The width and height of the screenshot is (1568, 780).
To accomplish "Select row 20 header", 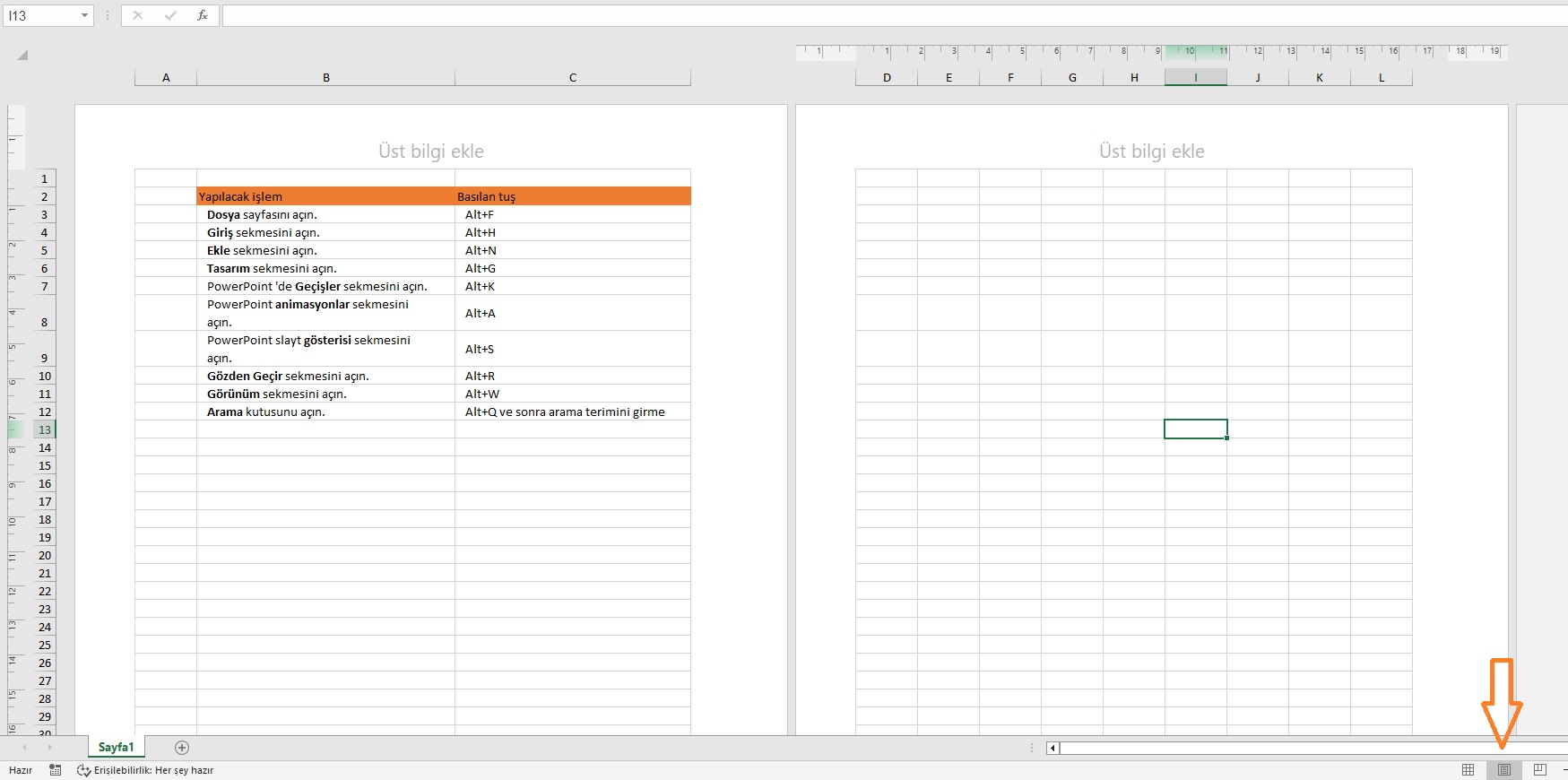I will click(x=45, y=555).
